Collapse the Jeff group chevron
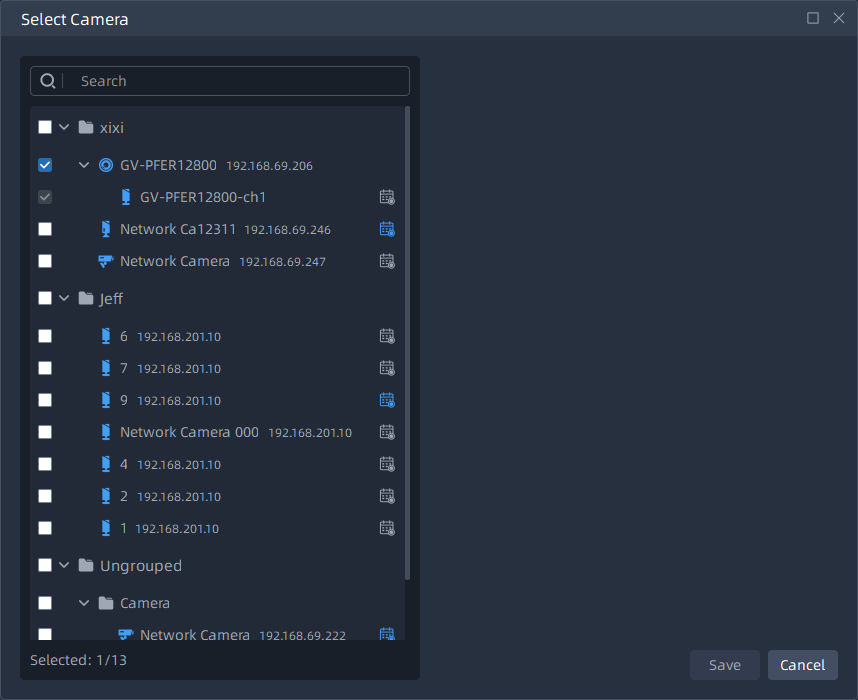Viewport: 858px width, 700px height. coord(64,298)
